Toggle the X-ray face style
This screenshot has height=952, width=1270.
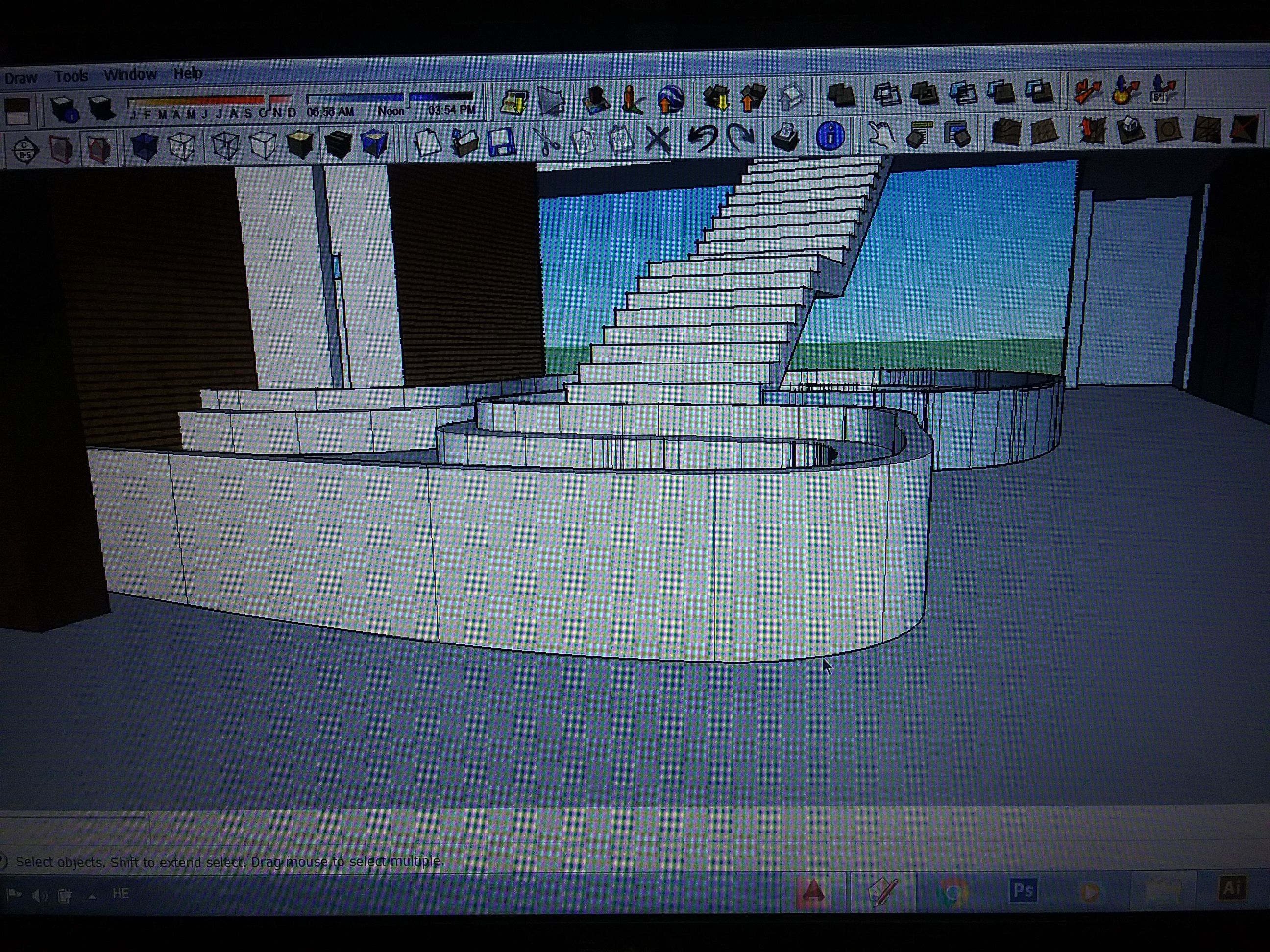pos(144,146)
